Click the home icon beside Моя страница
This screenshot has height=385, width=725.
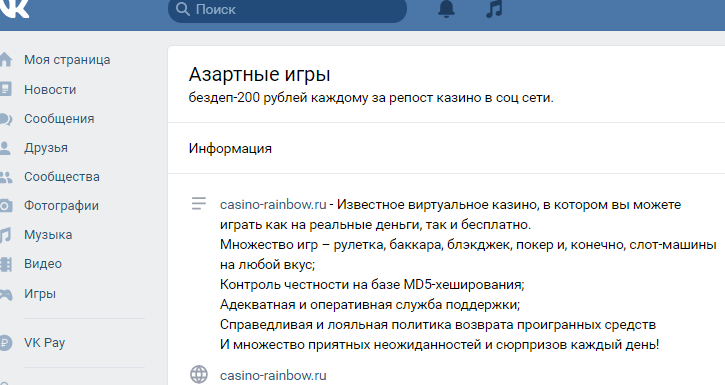[6, 60]
